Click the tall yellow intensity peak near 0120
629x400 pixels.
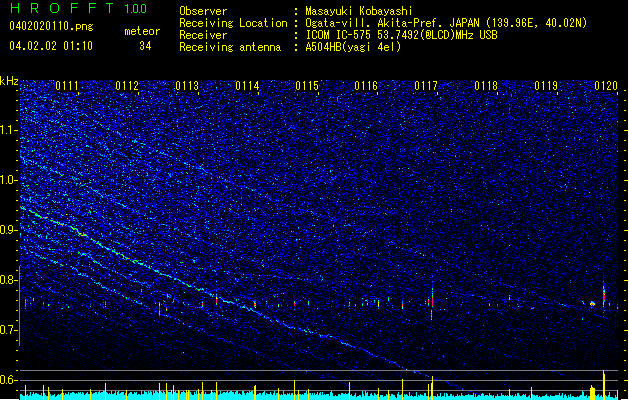click(604, 385)
